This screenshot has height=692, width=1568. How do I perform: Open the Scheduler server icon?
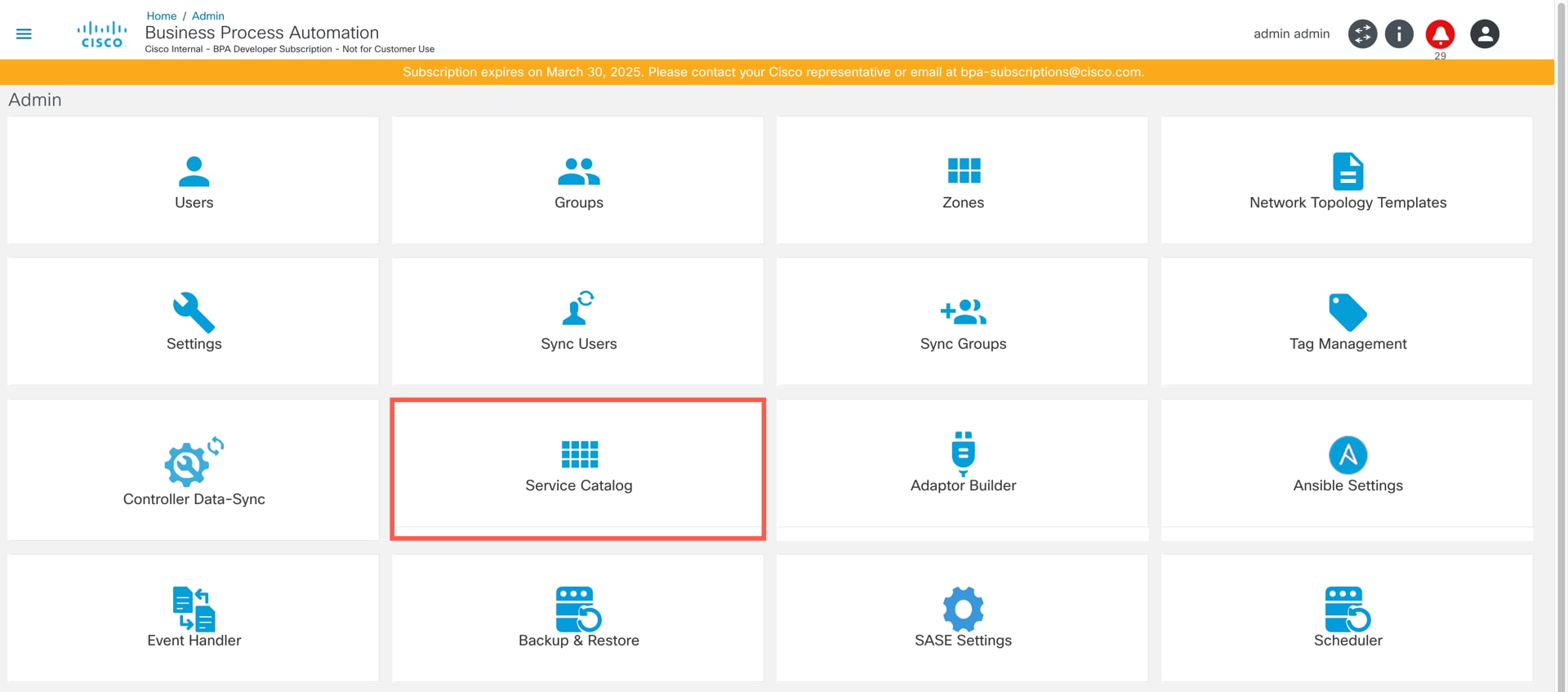coord(1348,609)
